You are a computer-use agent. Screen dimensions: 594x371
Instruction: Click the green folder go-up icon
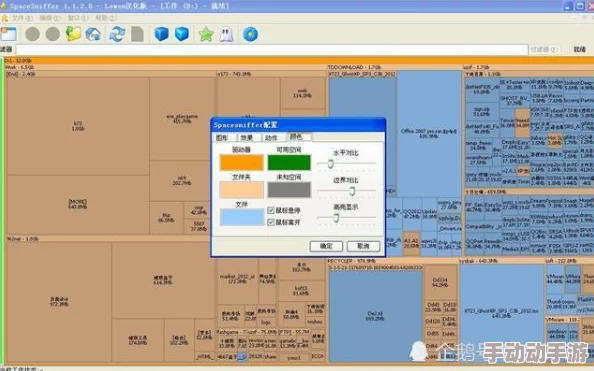73,34
